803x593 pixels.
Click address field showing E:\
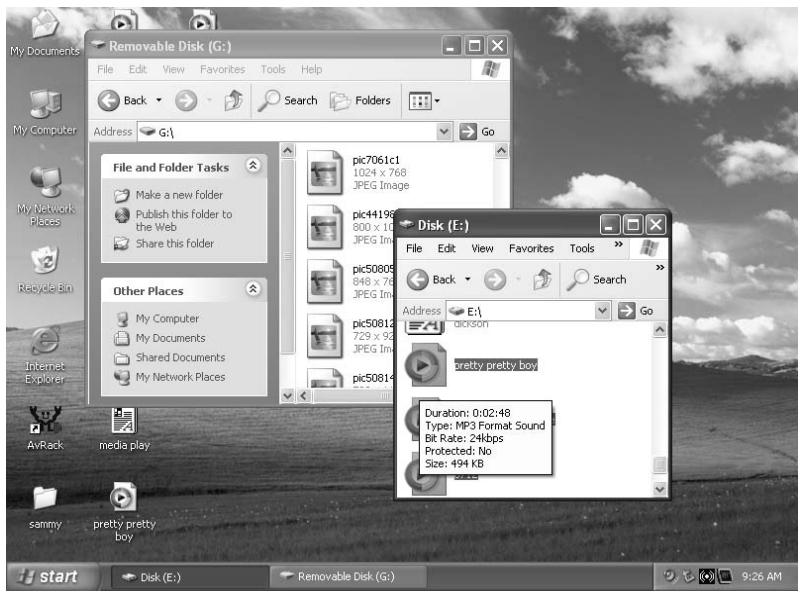pos(529,310)
